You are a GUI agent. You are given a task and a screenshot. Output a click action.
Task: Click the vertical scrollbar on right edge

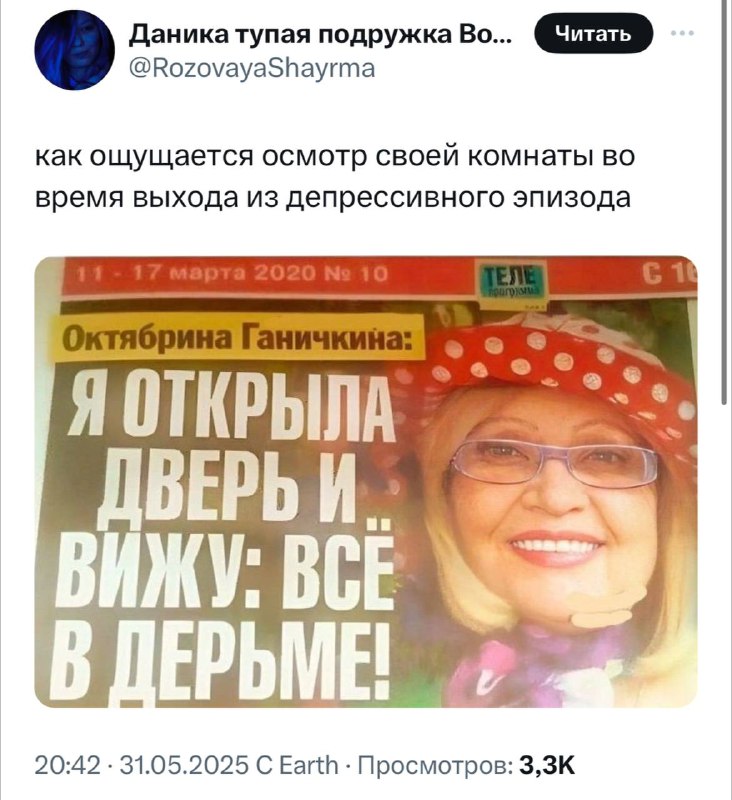[x=725, y=204]
